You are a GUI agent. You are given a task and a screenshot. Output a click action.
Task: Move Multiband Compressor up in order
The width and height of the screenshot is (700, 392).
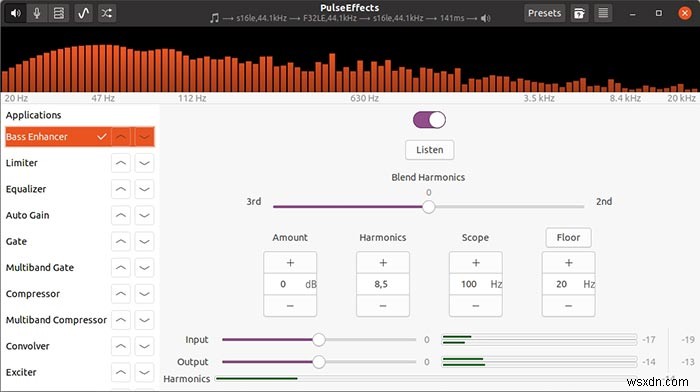[x=121, y=320]
